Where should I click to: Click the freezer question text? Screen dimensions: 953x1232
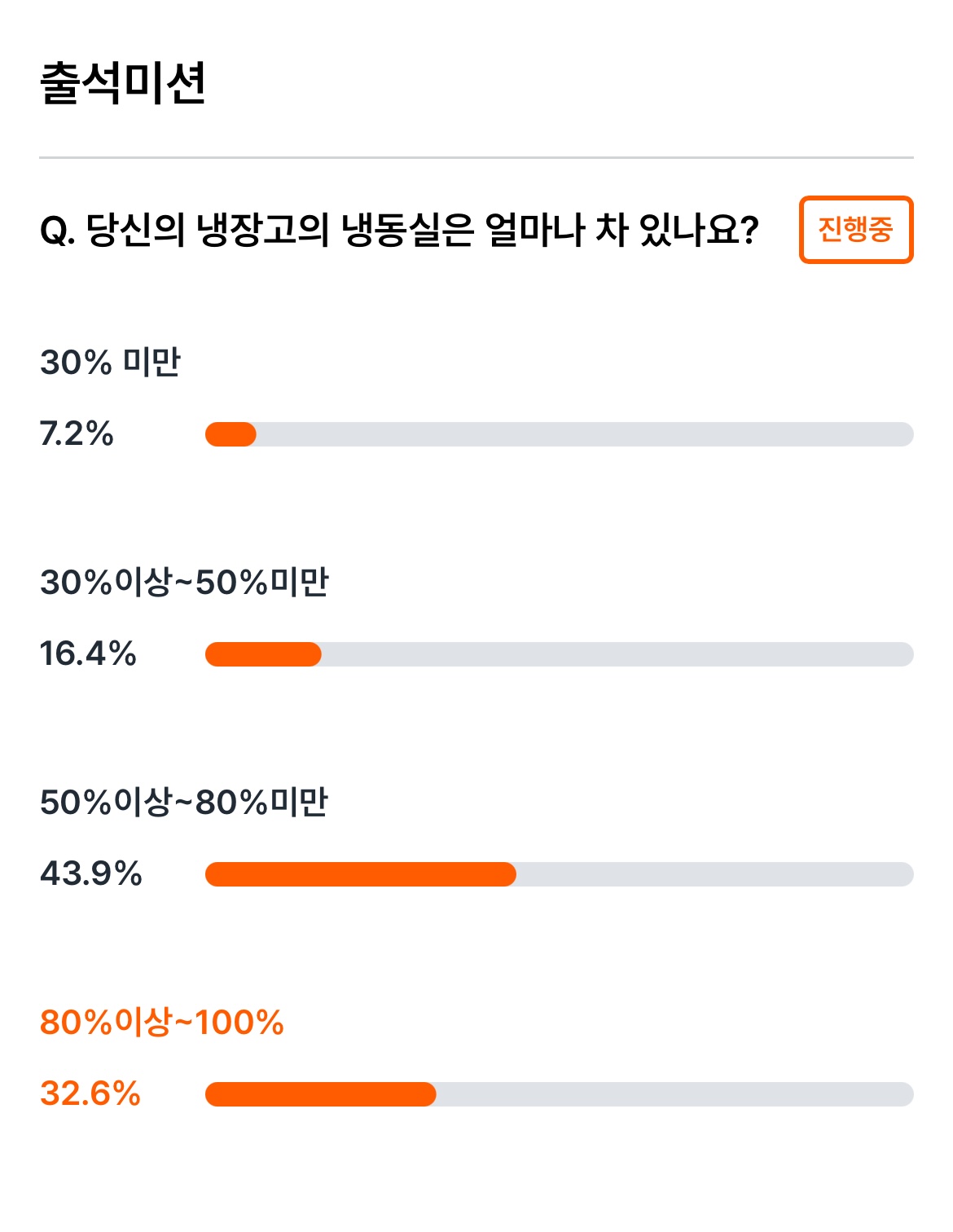pos(399,230)
